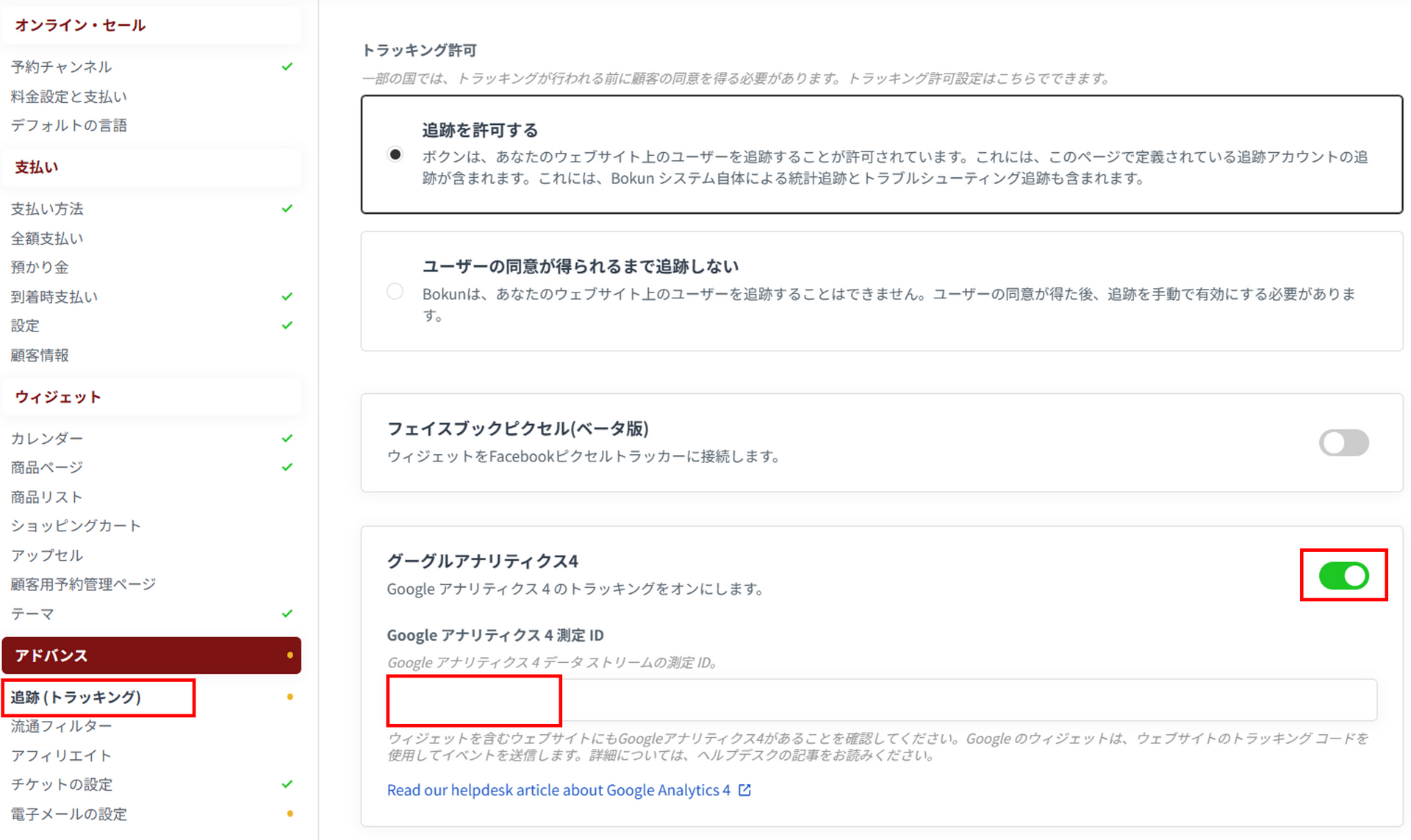The width and height of the screenshot is (1411, 840).
Task: Select the 追跡を許可する radio option
Action: 395,154
